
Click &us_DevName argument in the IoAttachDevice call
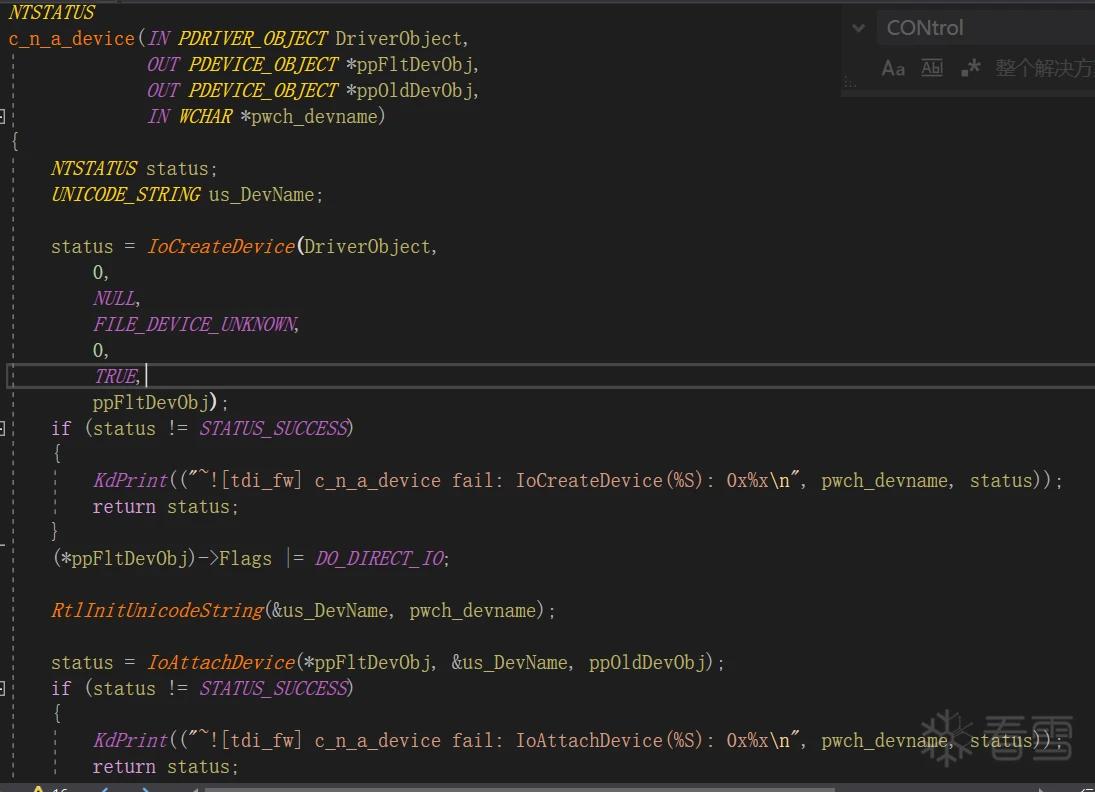511,663
